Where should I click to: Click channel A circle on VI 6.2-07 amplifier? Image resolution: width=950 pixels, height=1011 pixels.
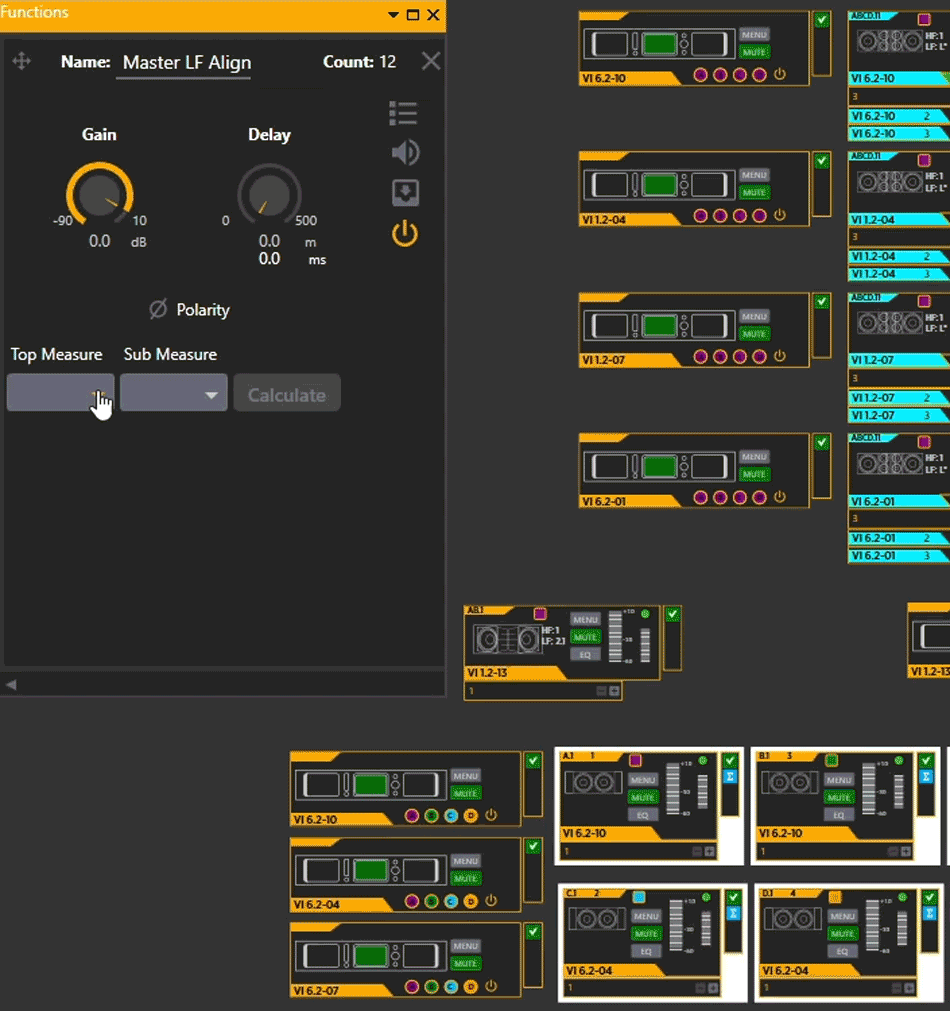pyautogui.click(x=412, y=987)
